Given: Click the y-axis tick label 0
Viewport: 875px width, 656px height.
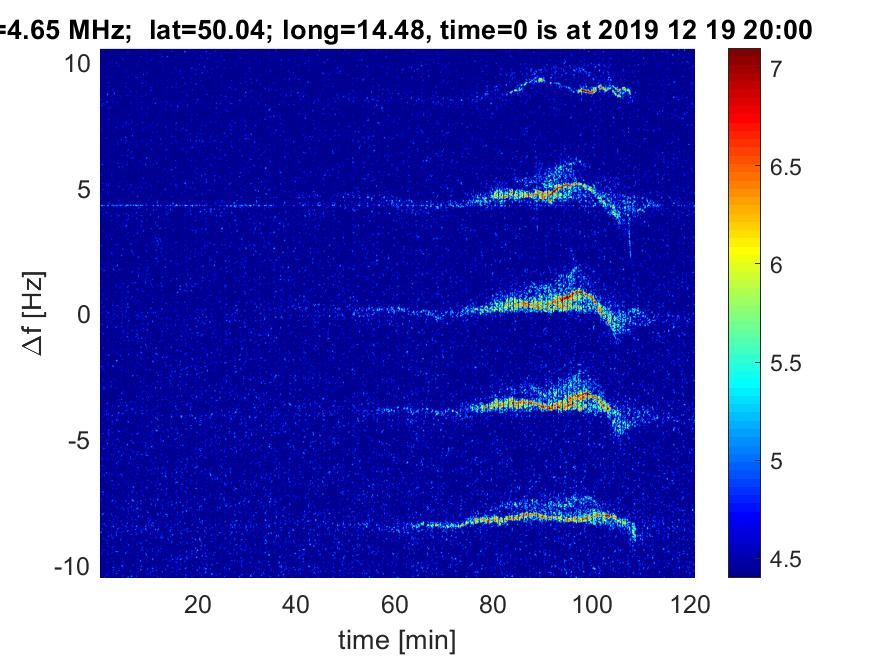Looking at the screenshot, I should click(86, 315).
